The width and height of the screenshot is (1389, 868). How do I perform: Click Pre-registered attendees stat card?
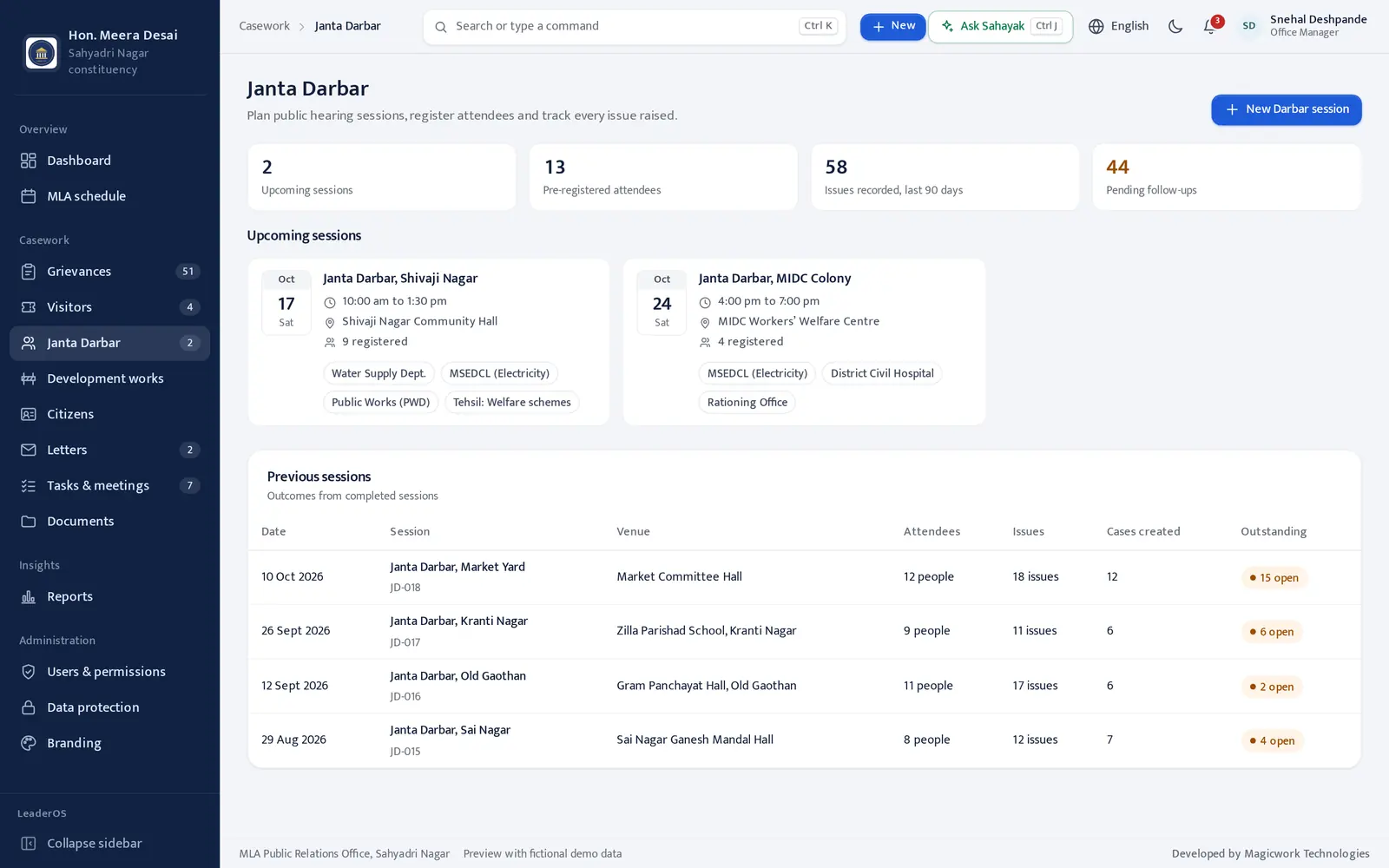(663, 177)
